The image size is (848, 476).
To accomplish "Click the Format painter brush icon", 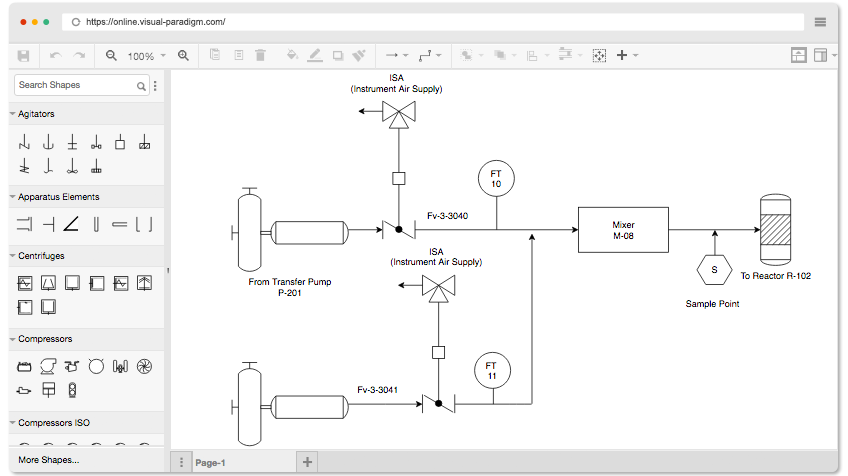I will click(x=359, y=55).
